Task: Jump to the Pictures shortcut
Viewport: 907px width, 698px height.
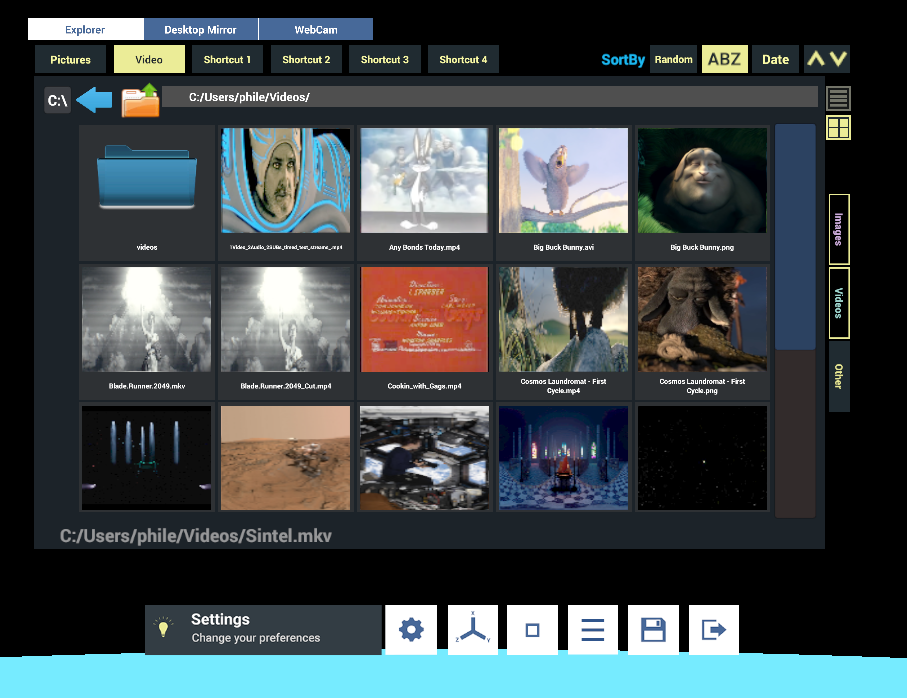Action: (71, 60)
